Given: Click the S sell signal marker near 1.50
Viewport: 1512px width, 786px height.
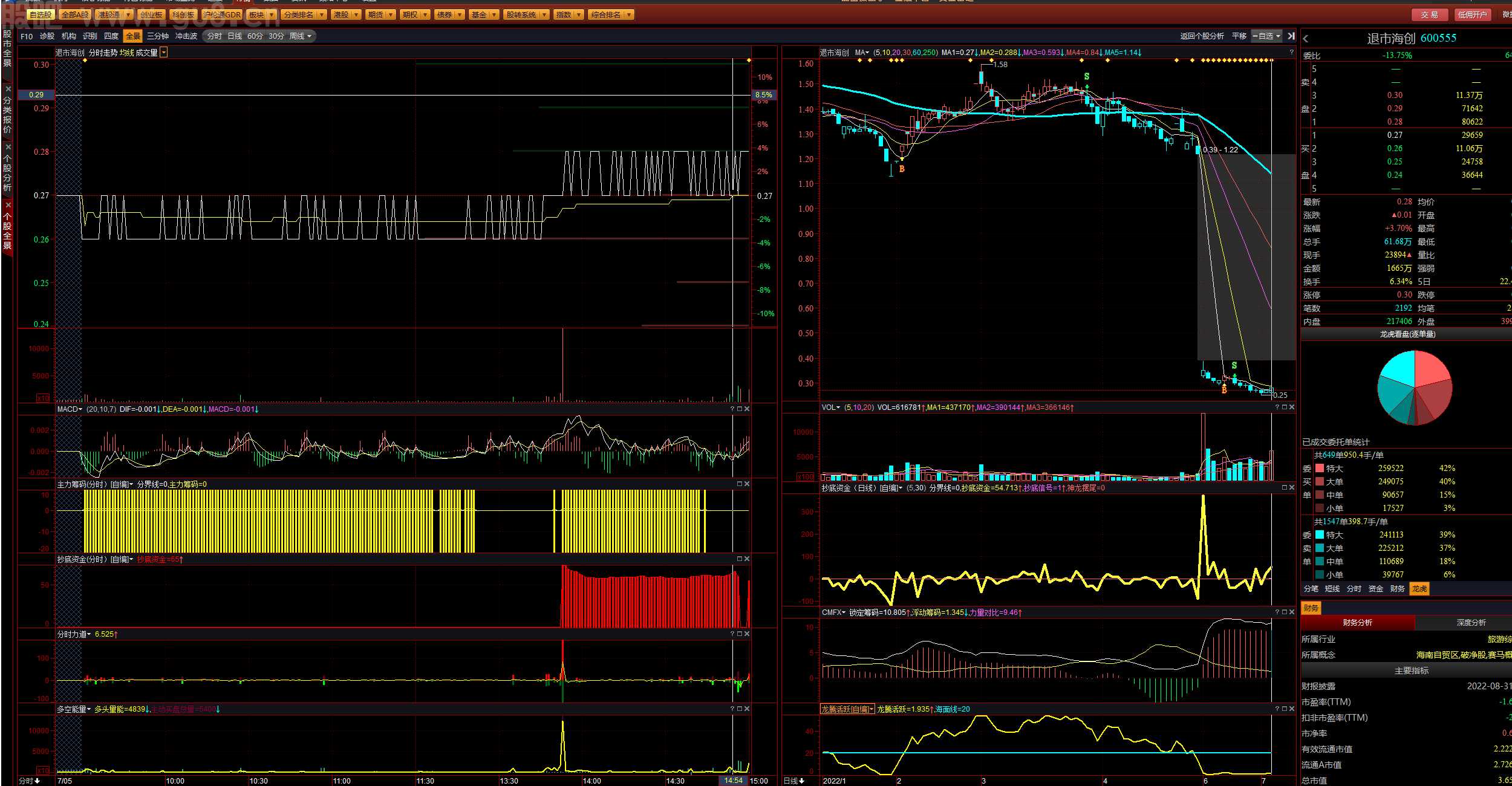Looking at the screenshot, I should coord(1087,76).
